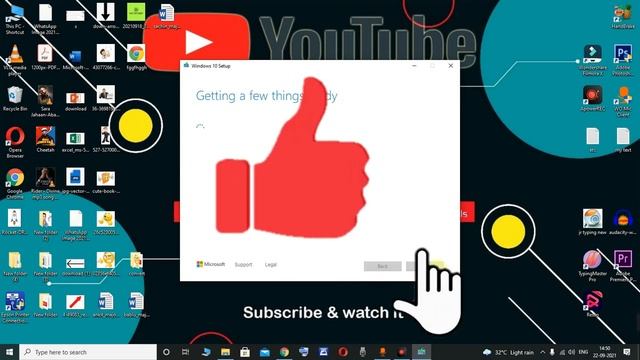Select the Cheetah image file on desktop
The height and width of the screenshot is (360, 640).
45,140
